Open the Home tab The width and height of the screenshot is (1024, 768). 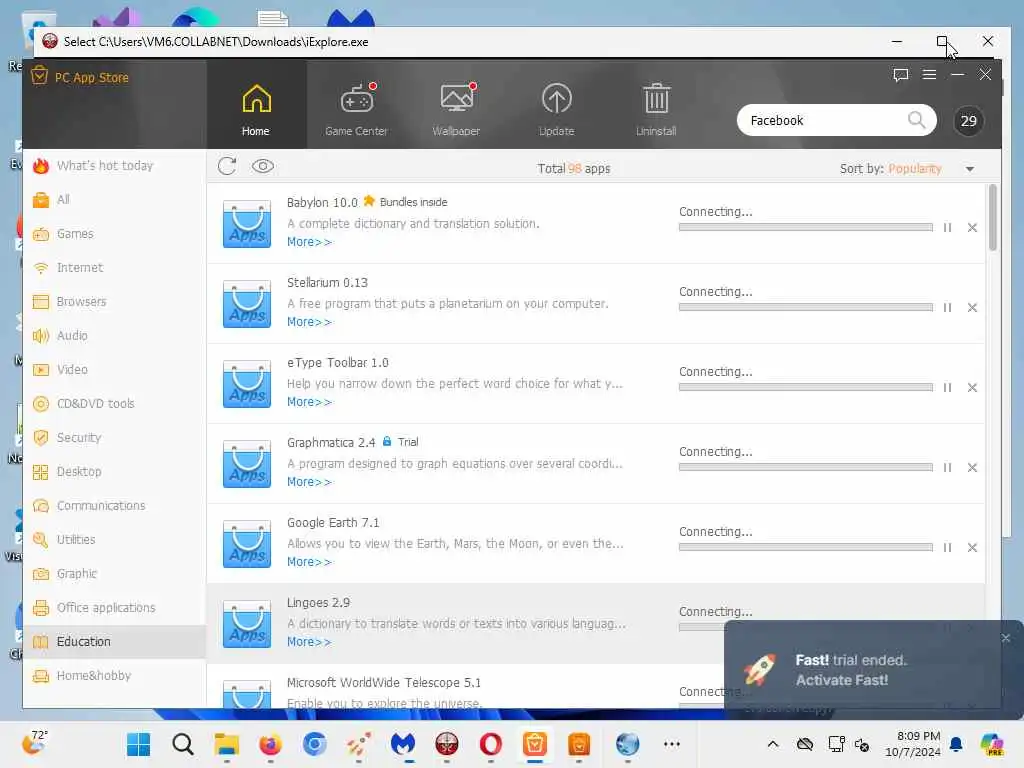pos(256,108)
